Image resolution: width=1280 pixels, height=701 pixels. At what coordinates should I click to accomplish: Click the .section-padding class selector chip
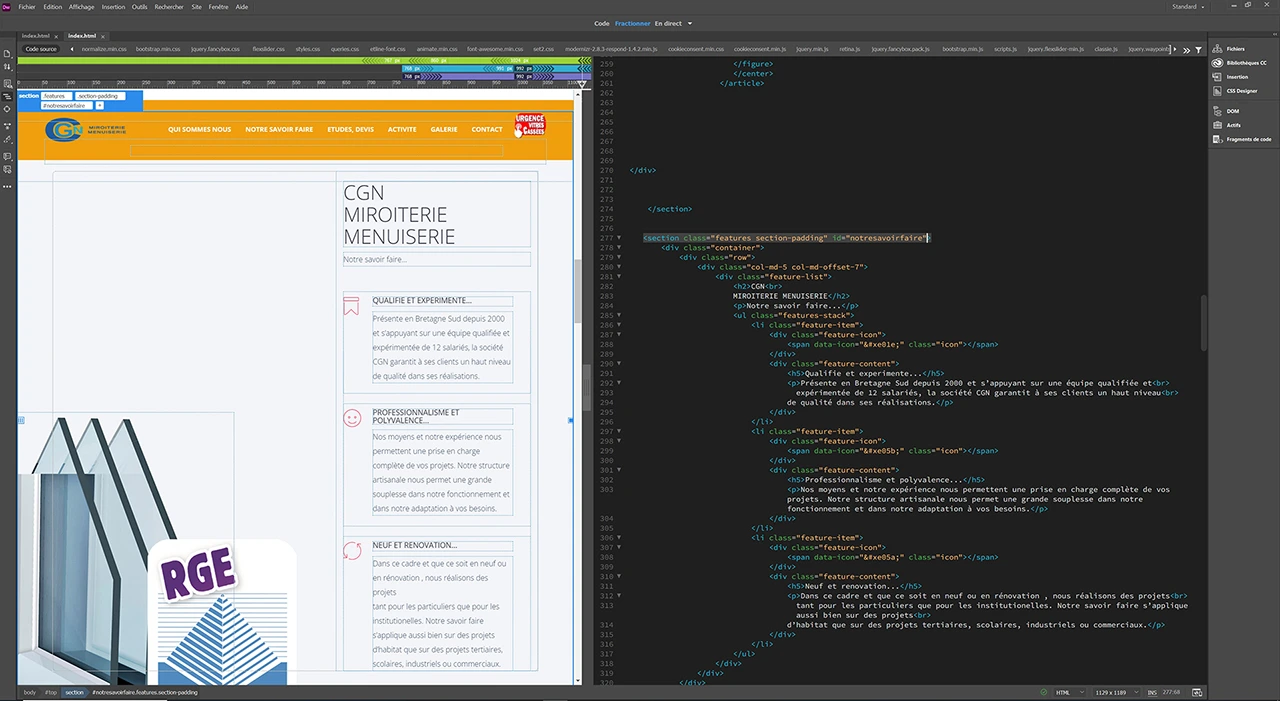point(100,96)
